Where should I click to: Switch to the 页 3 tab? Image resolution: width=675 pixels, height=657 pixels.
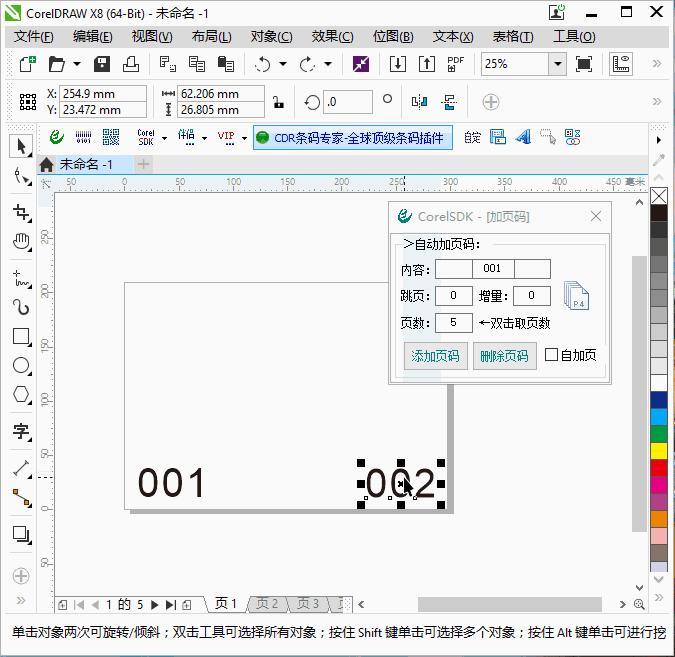click(x=307, y=604)
